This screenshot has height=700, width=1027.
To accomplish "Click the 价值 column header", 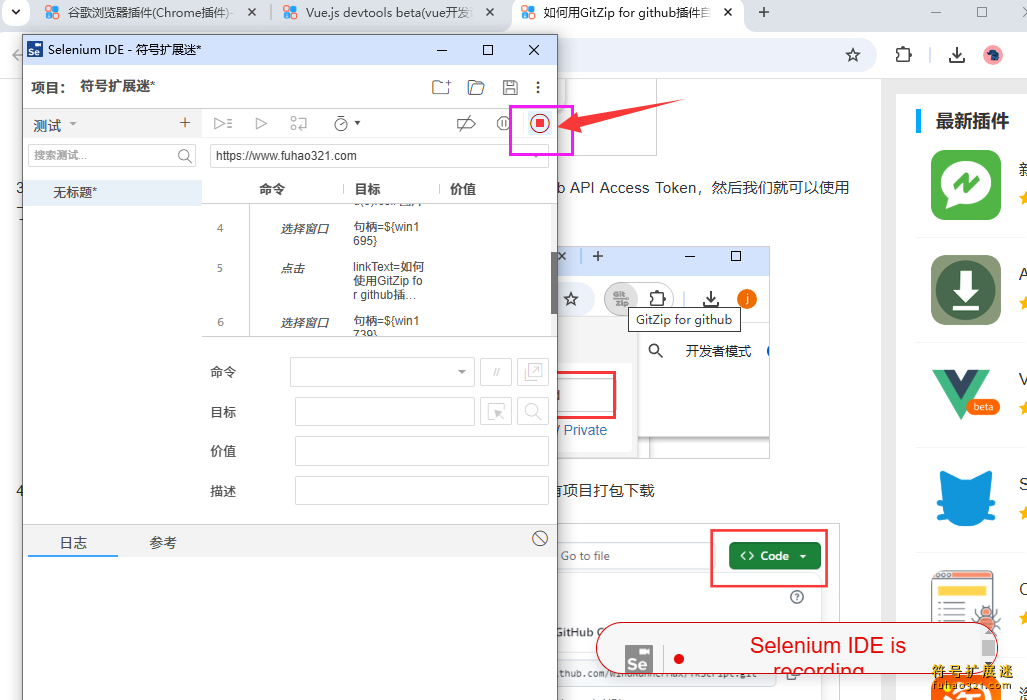I will (463, 189).
